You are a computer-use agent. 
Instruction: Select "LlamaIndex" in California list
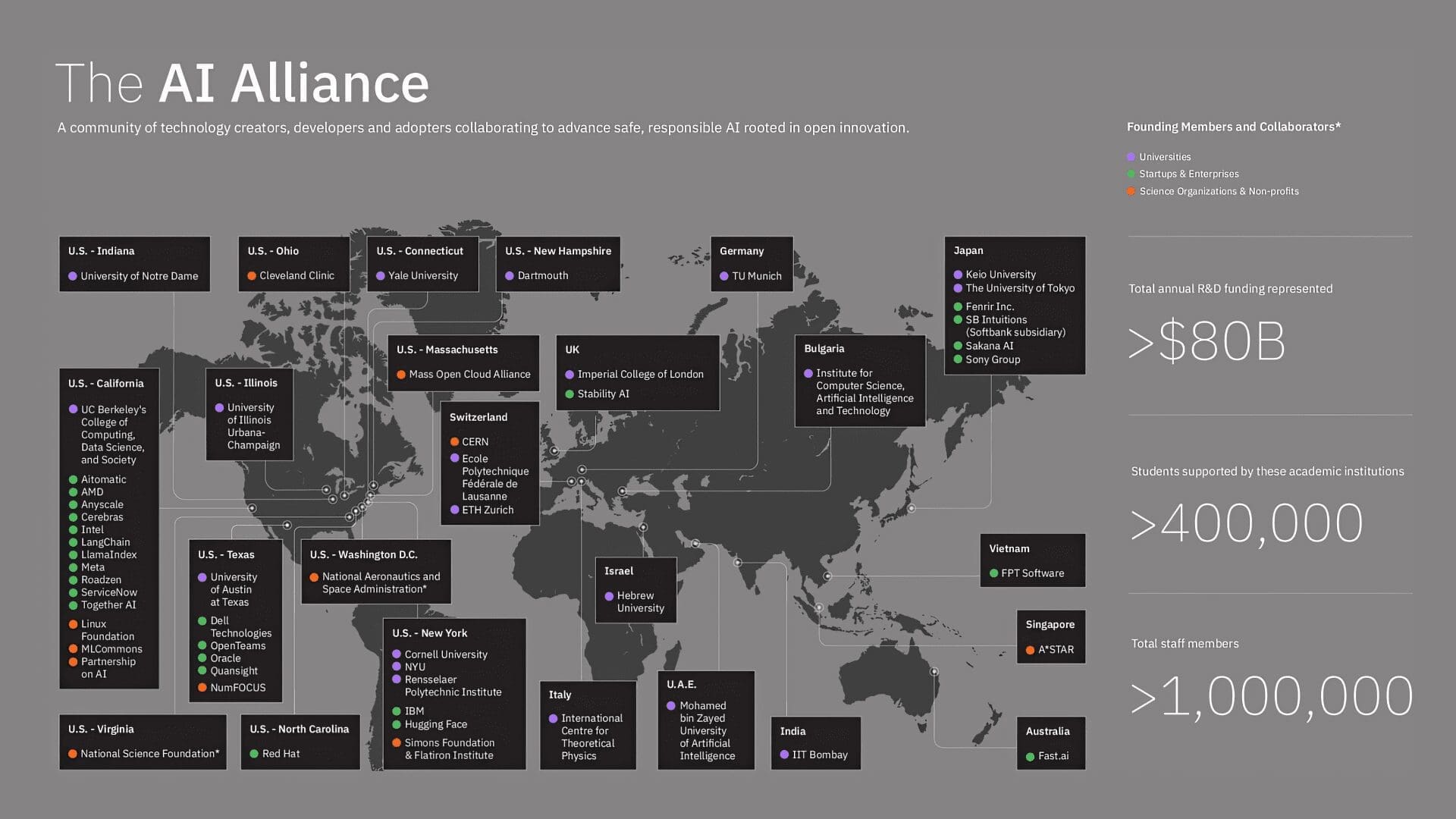(109, 555)
